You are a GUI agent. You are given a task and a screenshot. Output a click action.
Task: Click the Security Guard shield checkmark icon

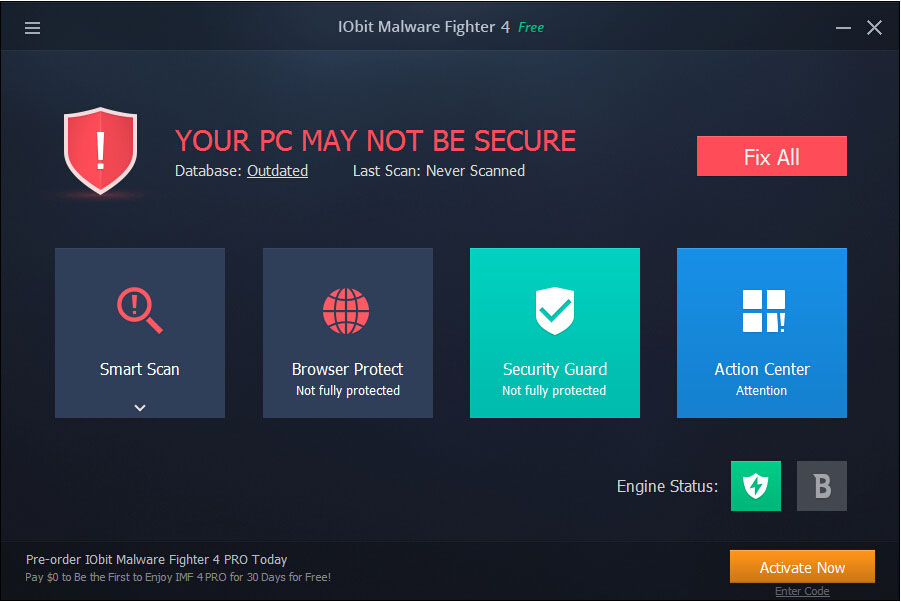(x=555, y=311)
